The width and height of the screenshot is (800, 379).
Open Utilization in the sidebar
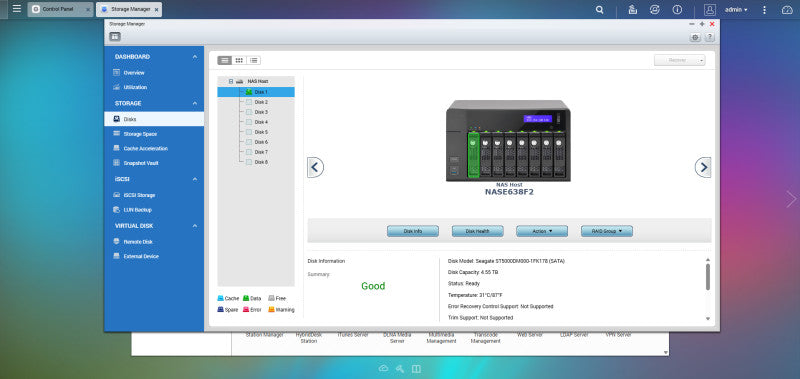[x=154, y=87]
